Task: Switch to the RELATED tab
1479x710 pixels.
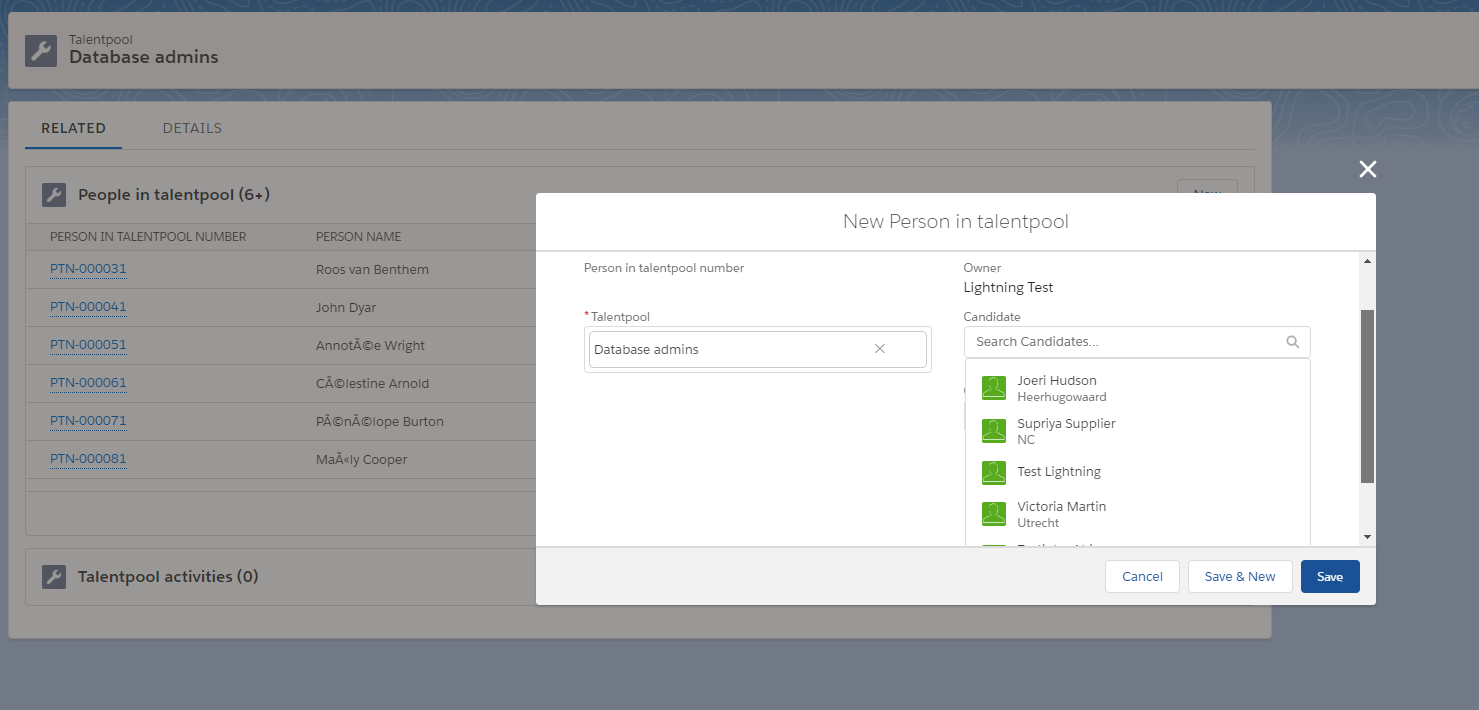Action: tap(74, 128)
